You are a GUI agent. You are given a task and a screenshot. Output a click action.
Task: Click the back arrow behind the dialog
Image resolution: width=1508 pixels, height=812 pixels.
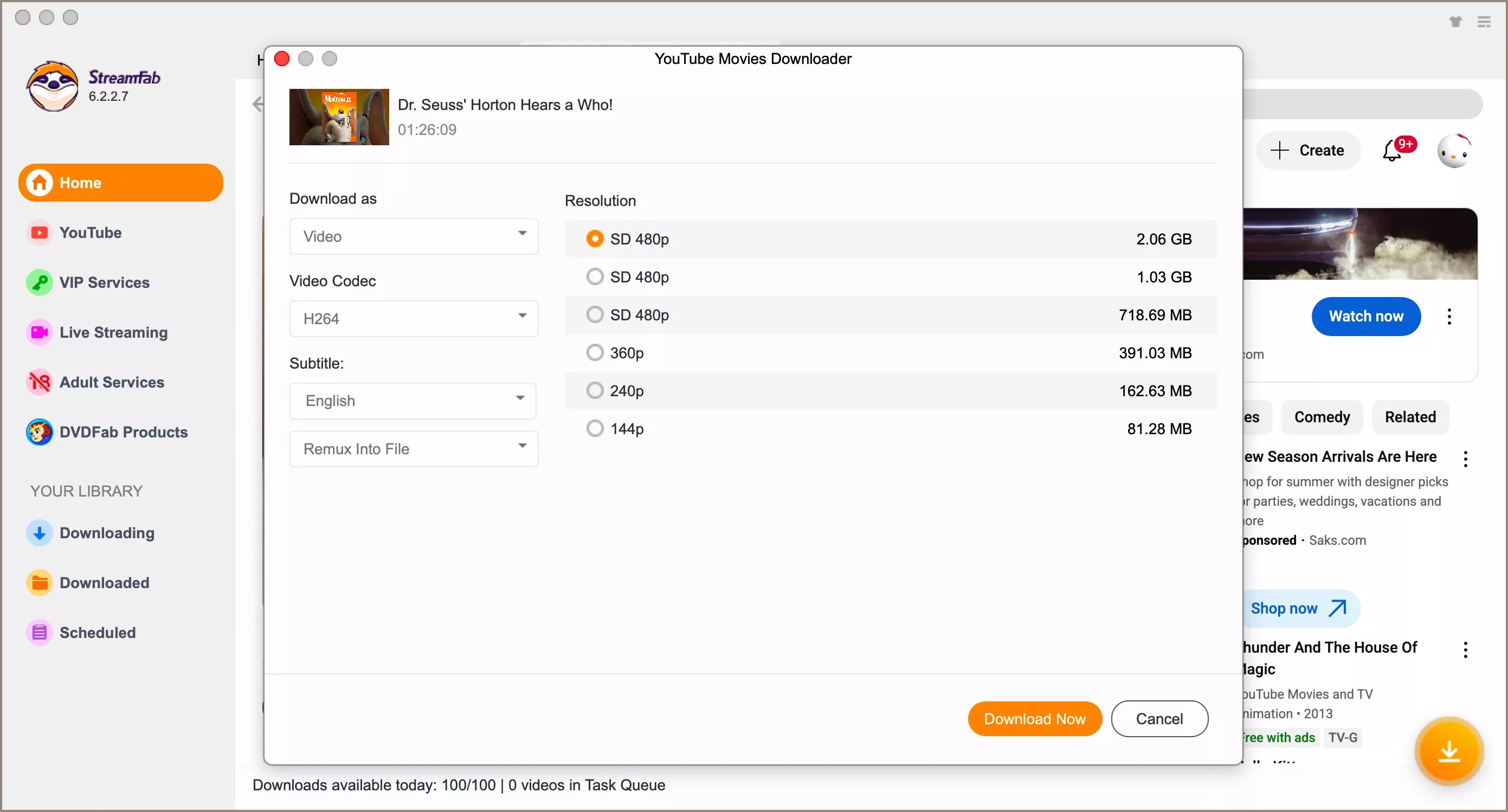coord(257,104)
